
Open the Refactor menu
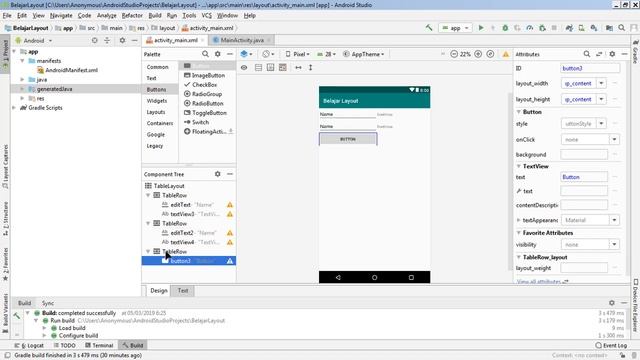(132, 16)
